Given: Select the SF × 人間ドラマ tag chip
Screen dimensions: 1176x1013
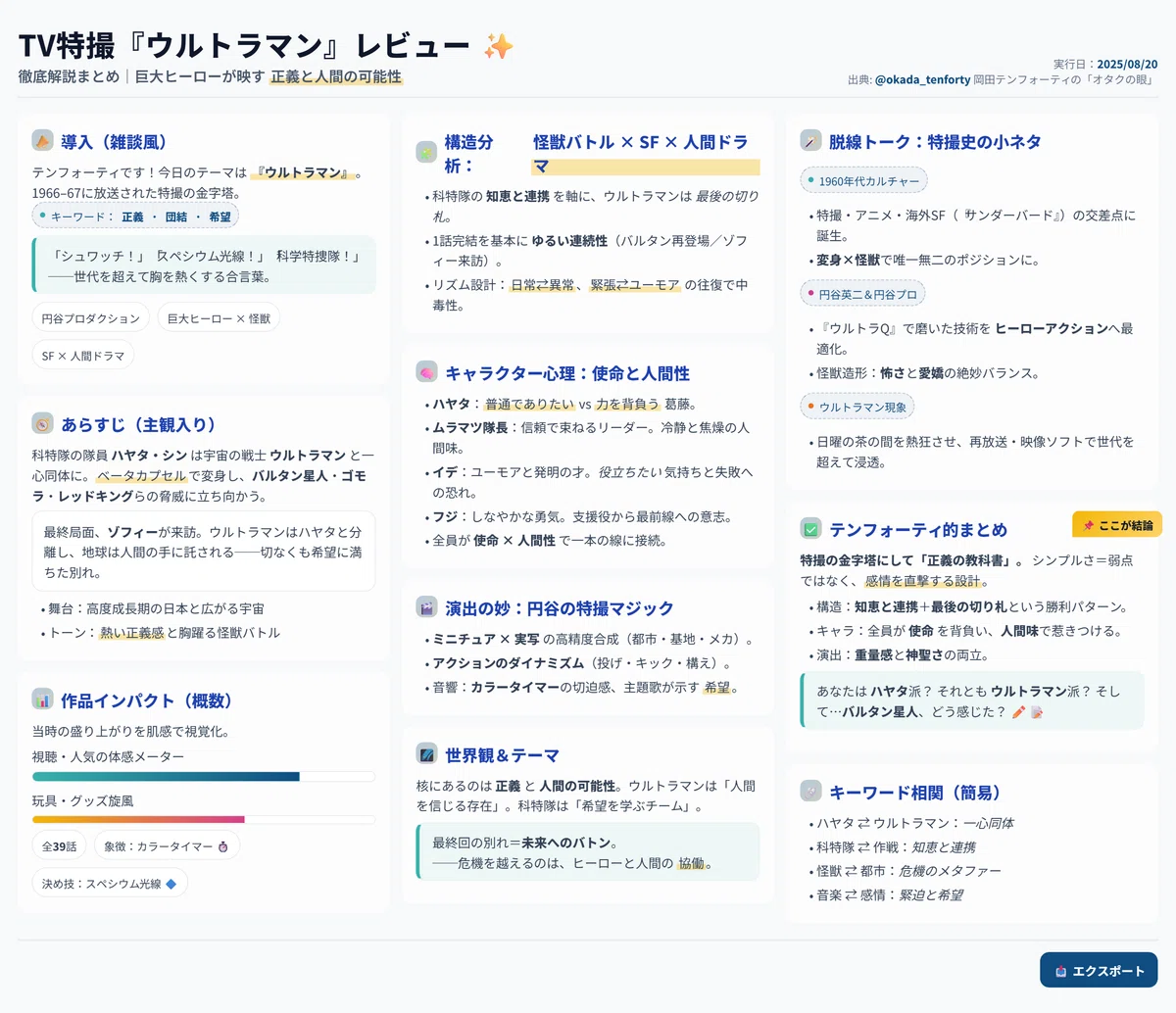Looking at the screenshot, I should (83, 356).
